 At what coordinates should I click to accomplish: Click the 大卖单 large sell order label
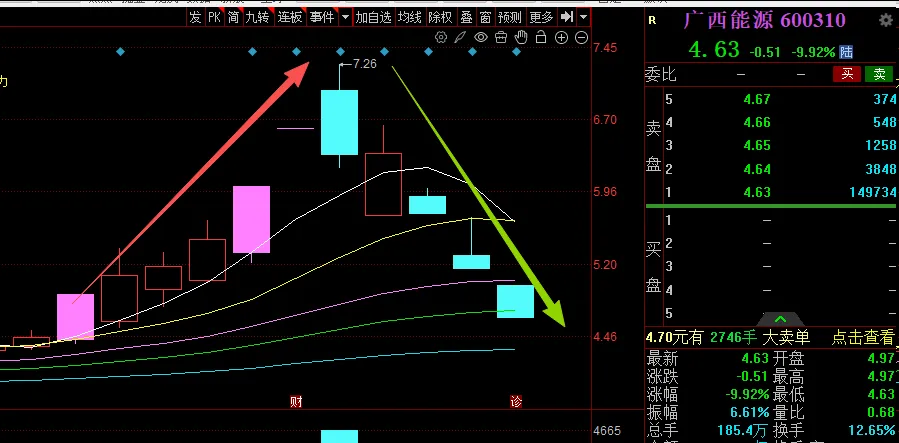786,338
